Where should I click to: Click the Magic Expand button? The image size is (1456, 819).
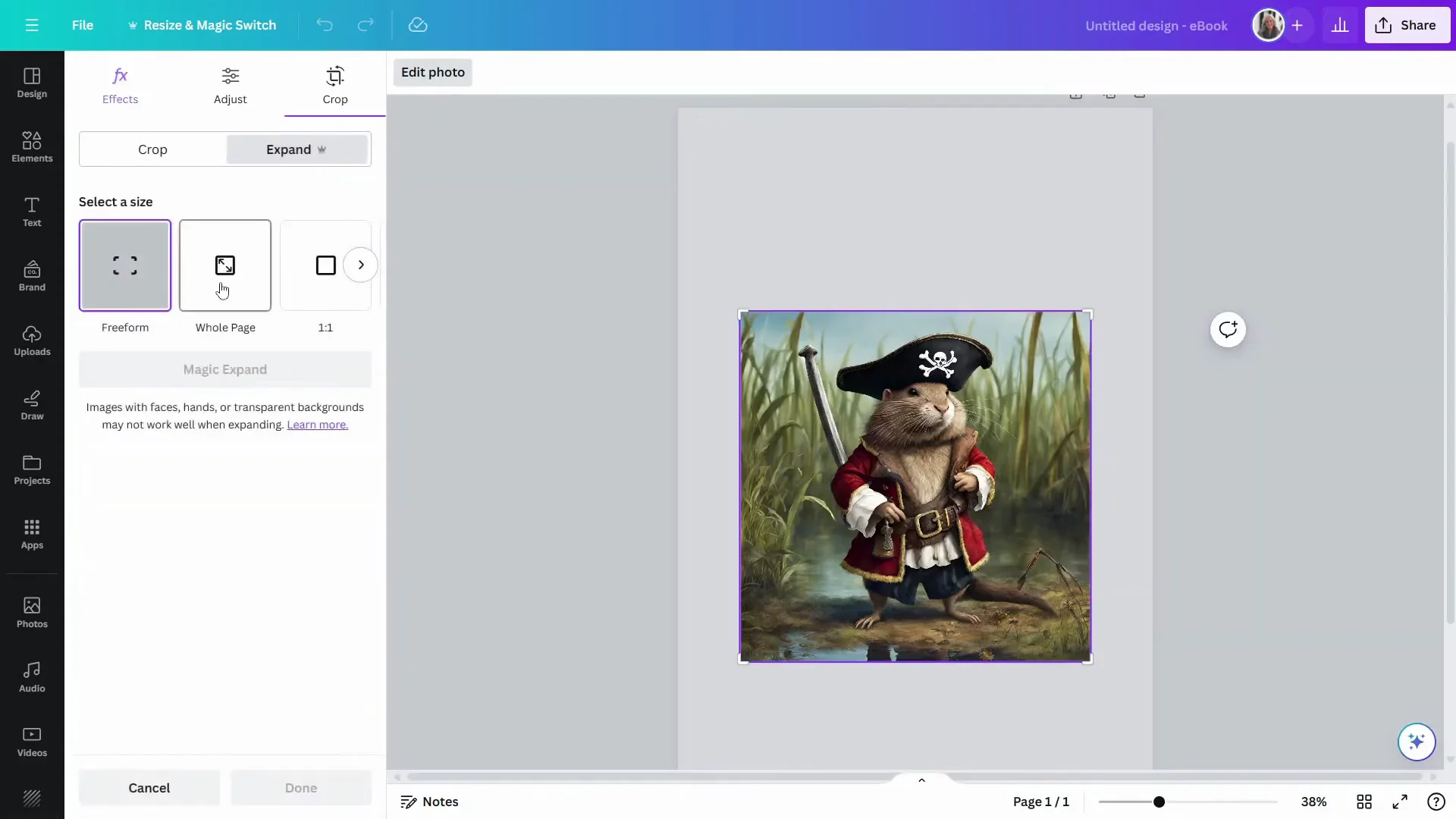pos(224,369)
